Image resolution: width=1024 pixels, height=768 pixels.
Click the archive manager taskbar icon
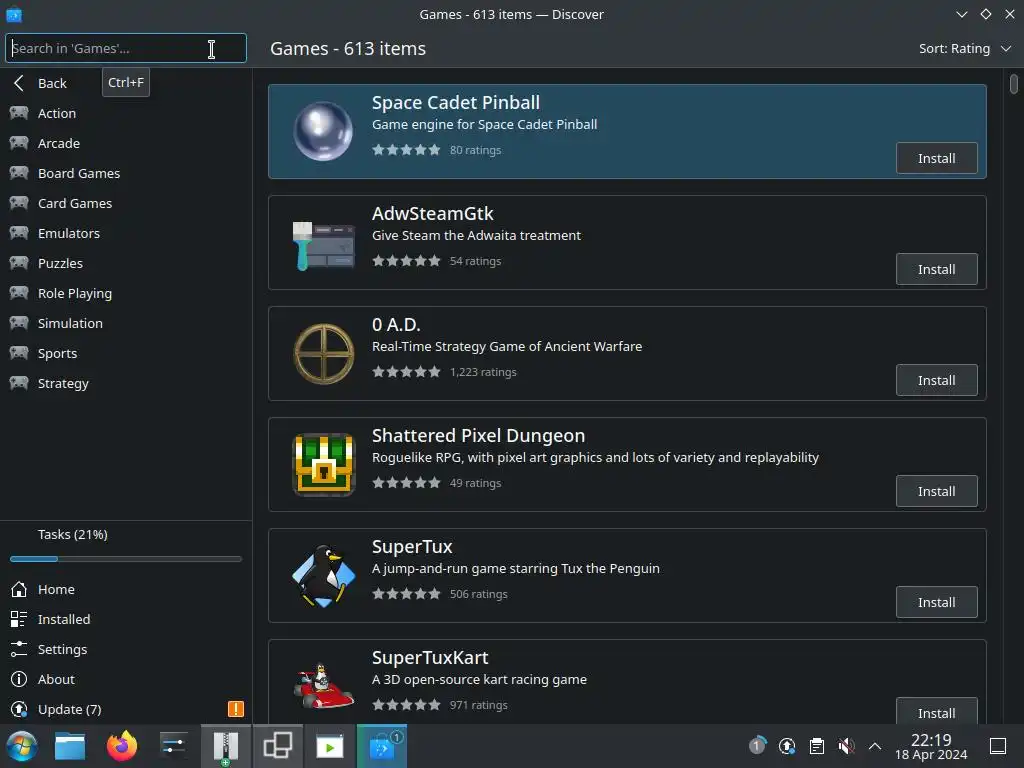225,746
